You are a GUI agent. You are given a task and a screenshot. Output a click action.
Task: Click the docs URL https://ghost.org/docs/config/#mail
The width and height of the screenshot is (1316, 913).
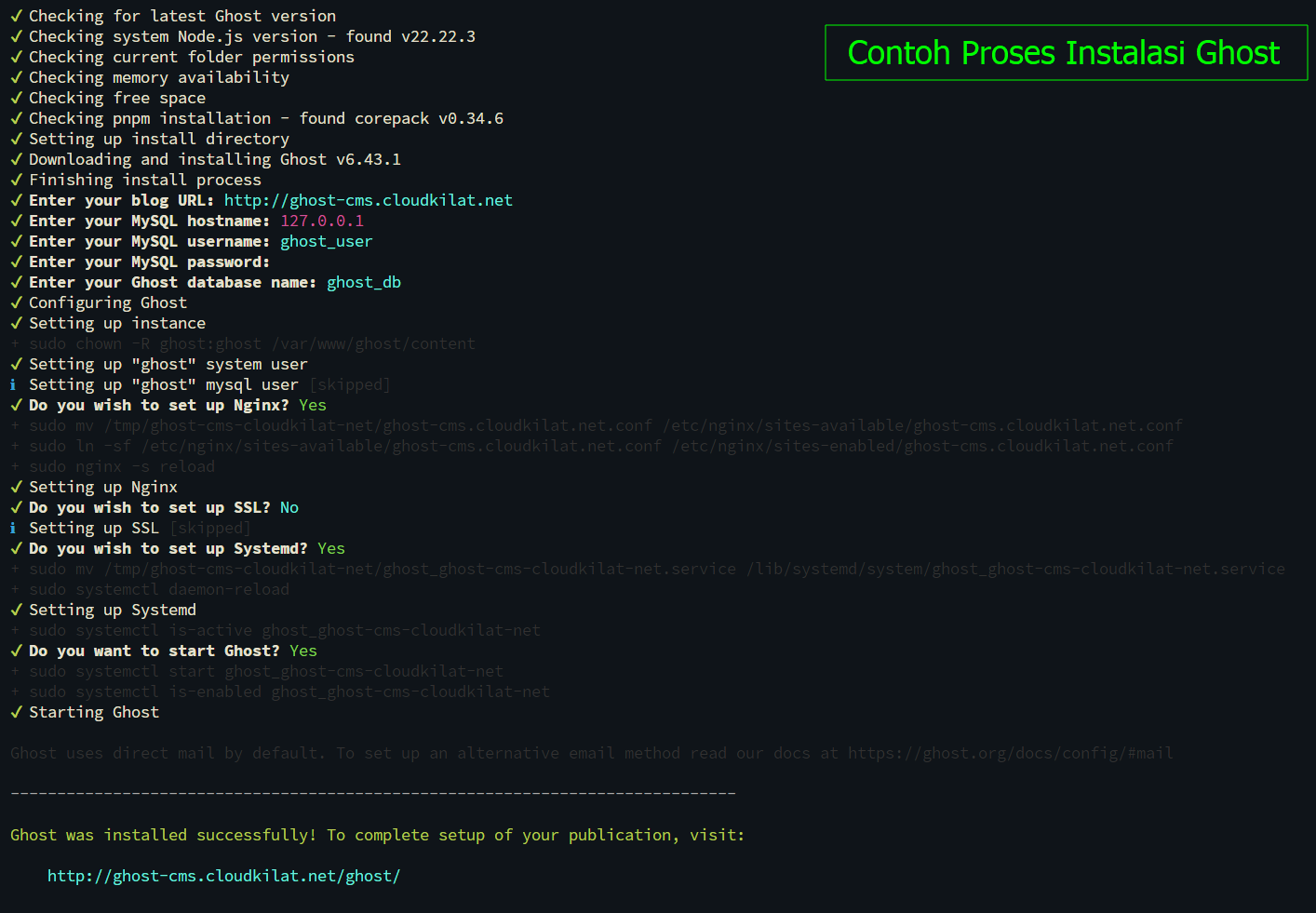coord(1011,753)
